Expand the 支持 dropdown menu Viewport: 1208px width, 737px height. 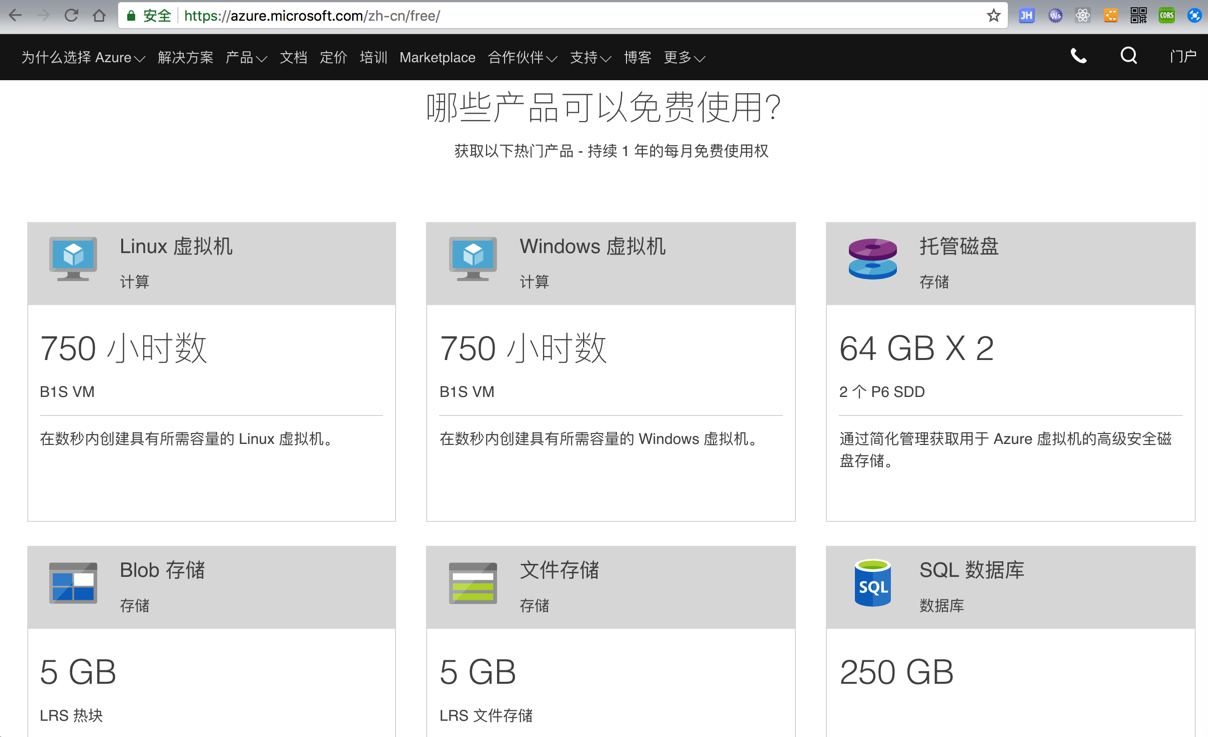(x=590, y=58)
